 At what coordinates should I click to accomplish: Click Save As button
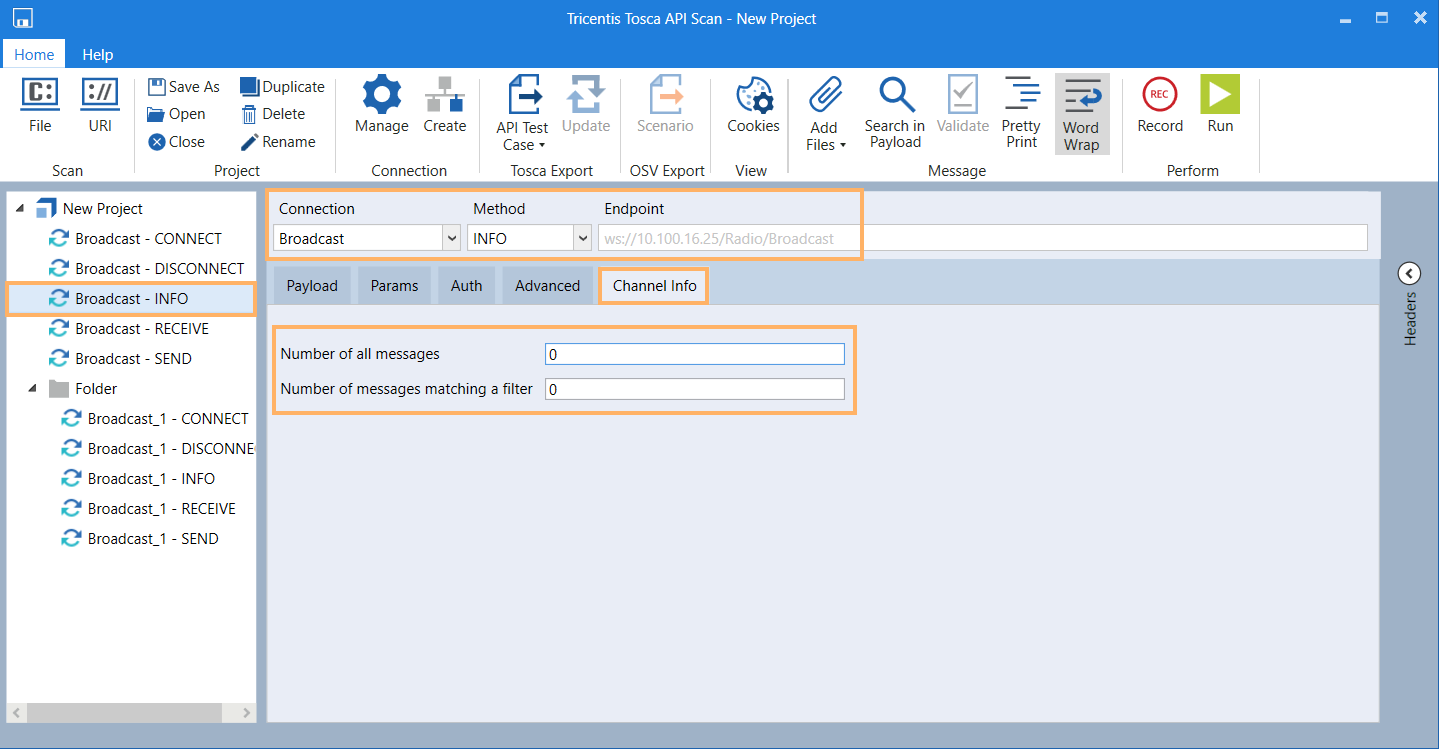(184, 87)
